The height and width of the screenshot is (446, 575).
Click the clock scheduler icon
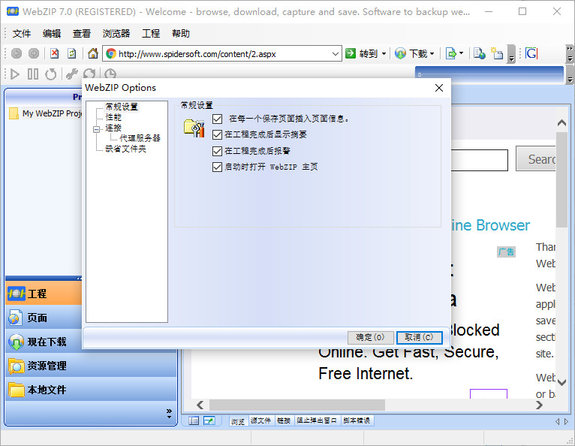point(110,74)
